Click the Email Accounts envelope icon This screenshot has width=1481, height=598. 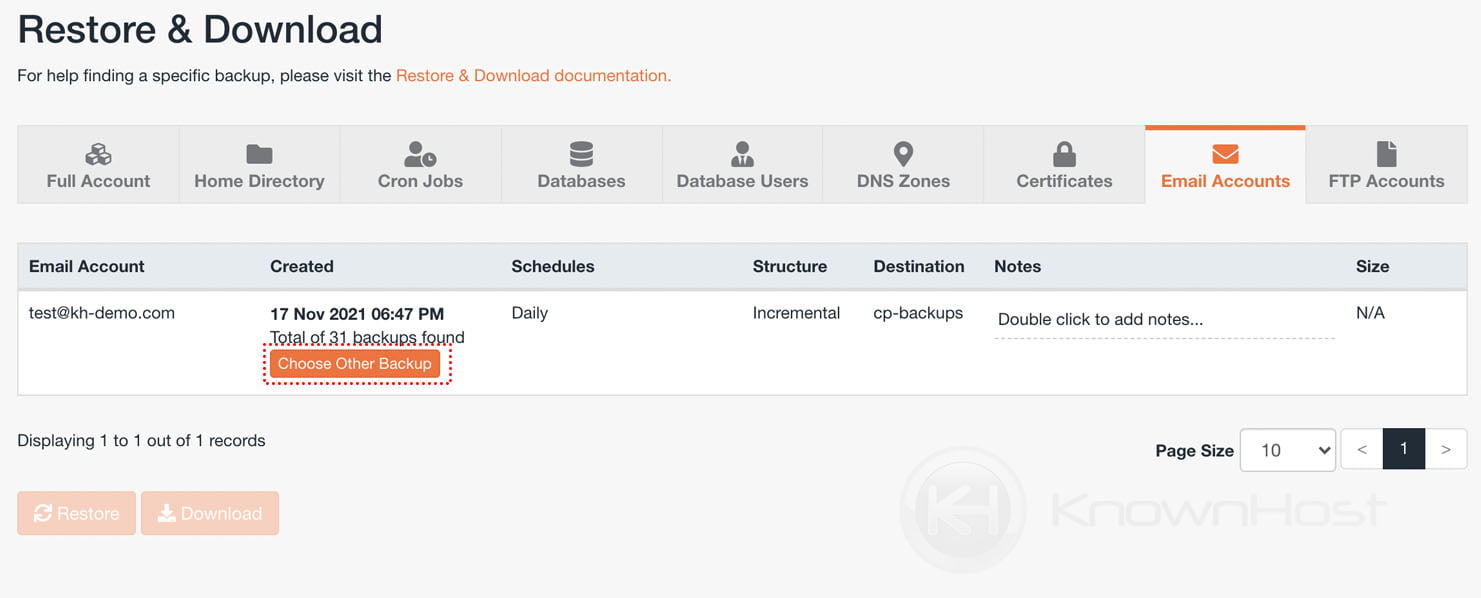tap(1224, 152)
